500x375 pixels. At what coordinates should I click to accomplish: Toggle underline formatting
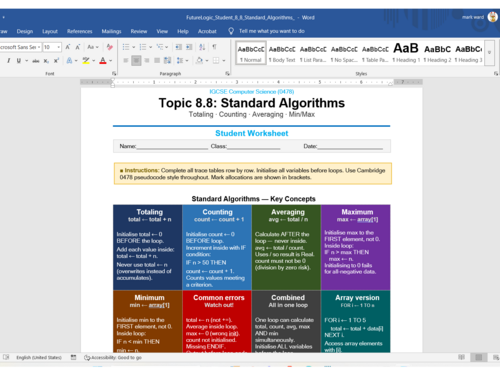[x=19, y=61]
